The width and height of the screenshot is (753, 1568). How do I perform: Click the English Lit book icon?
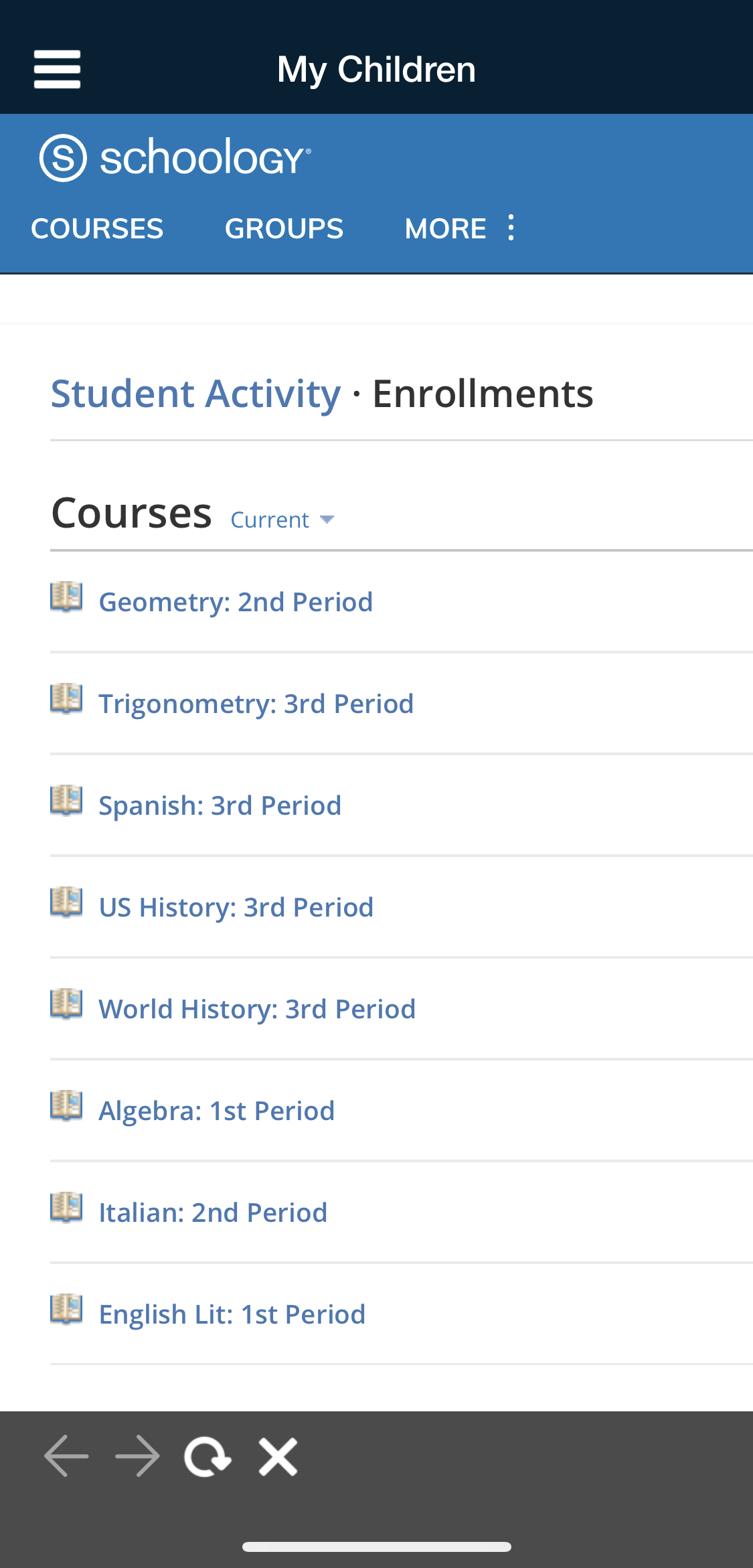point(66,1310)
